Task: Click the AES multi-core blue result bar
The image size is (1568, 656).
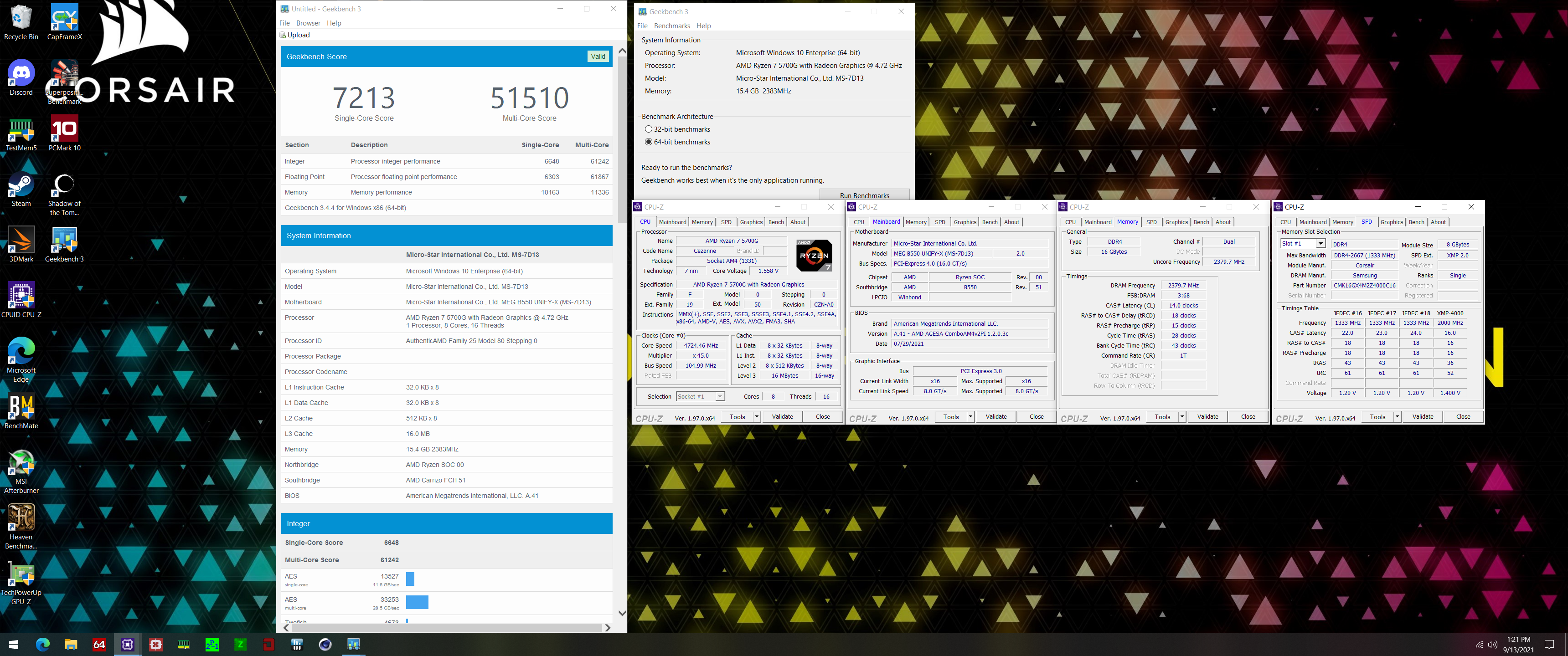Action: click(417, 602)
